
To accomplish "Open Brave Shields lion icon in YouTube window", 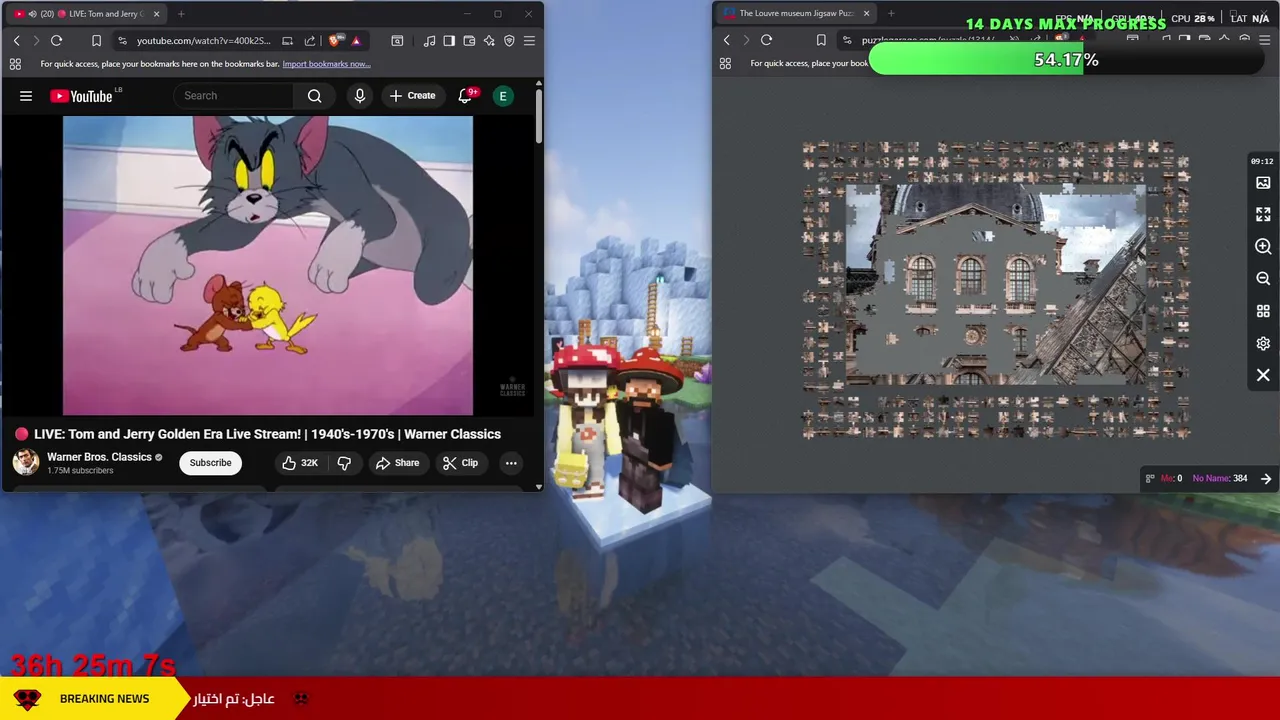I will (x=335, y=41).
